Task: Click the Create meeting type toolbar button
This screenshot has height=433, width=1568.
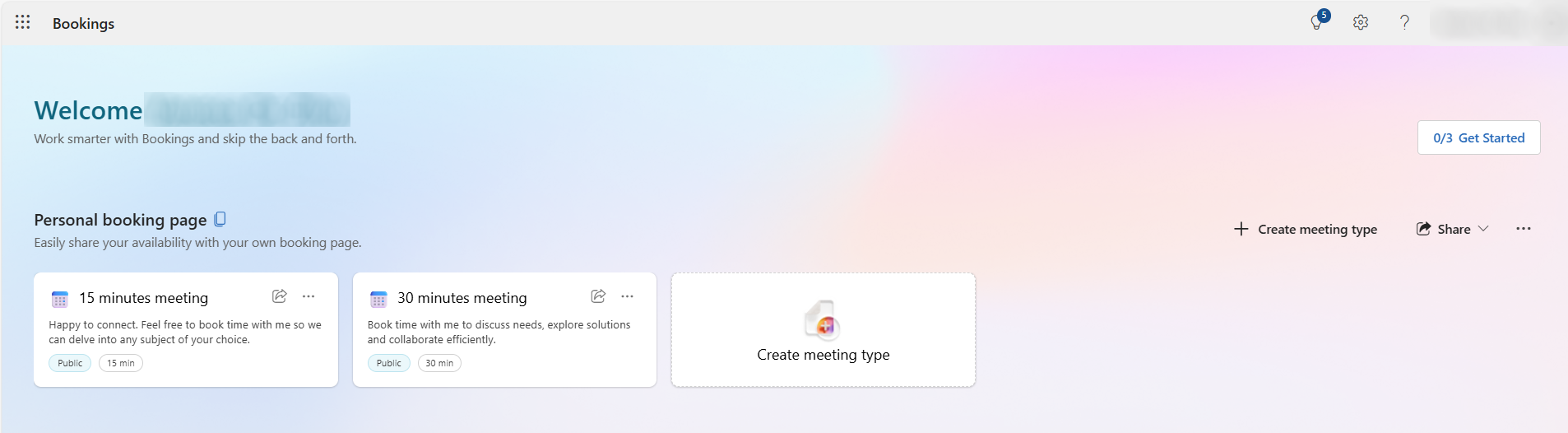Action: tap(1306, 229)
